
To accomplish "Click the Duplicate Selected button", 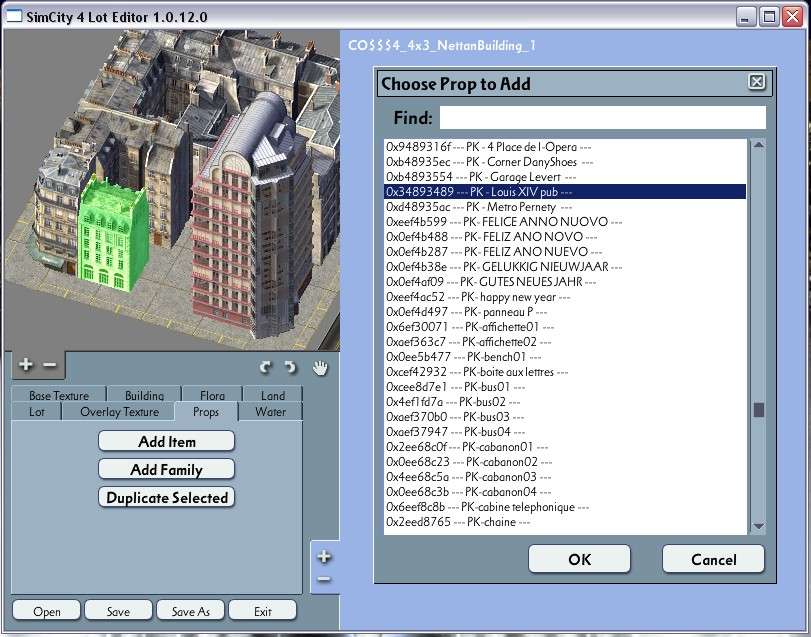I will [x=167, y=497].
